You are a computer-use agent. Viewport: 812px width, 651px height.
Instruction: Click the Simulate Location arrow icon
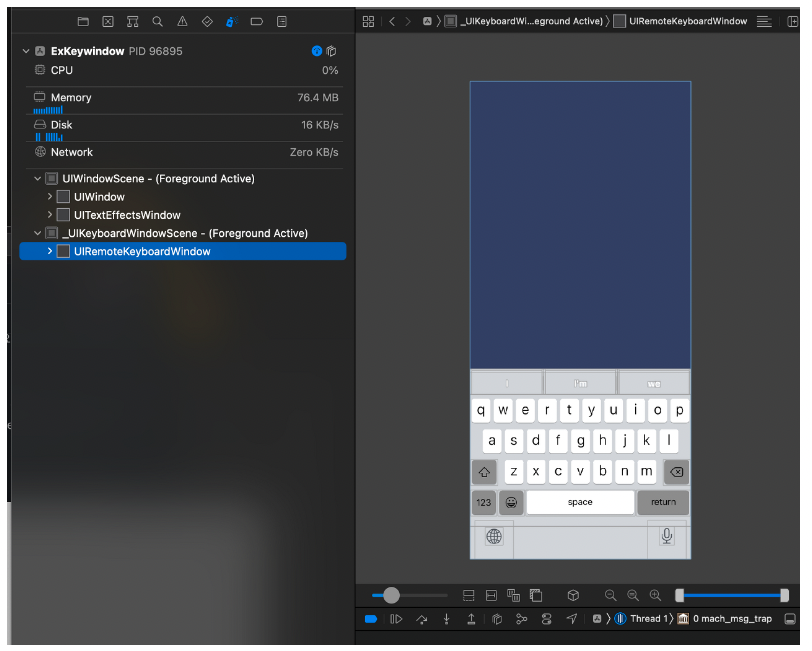pyautogui.click(x=572, y=619)
